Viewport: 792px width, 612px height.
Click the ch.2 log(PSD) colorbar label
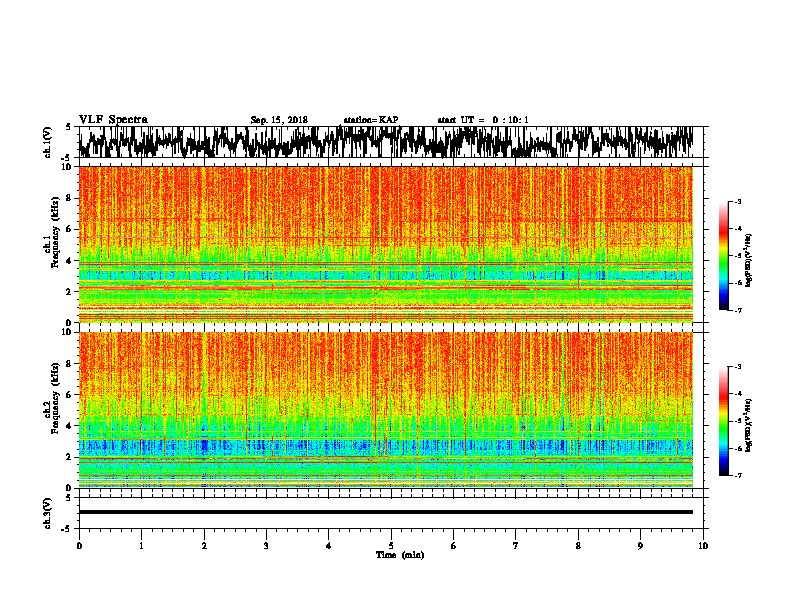pos(749,426)
